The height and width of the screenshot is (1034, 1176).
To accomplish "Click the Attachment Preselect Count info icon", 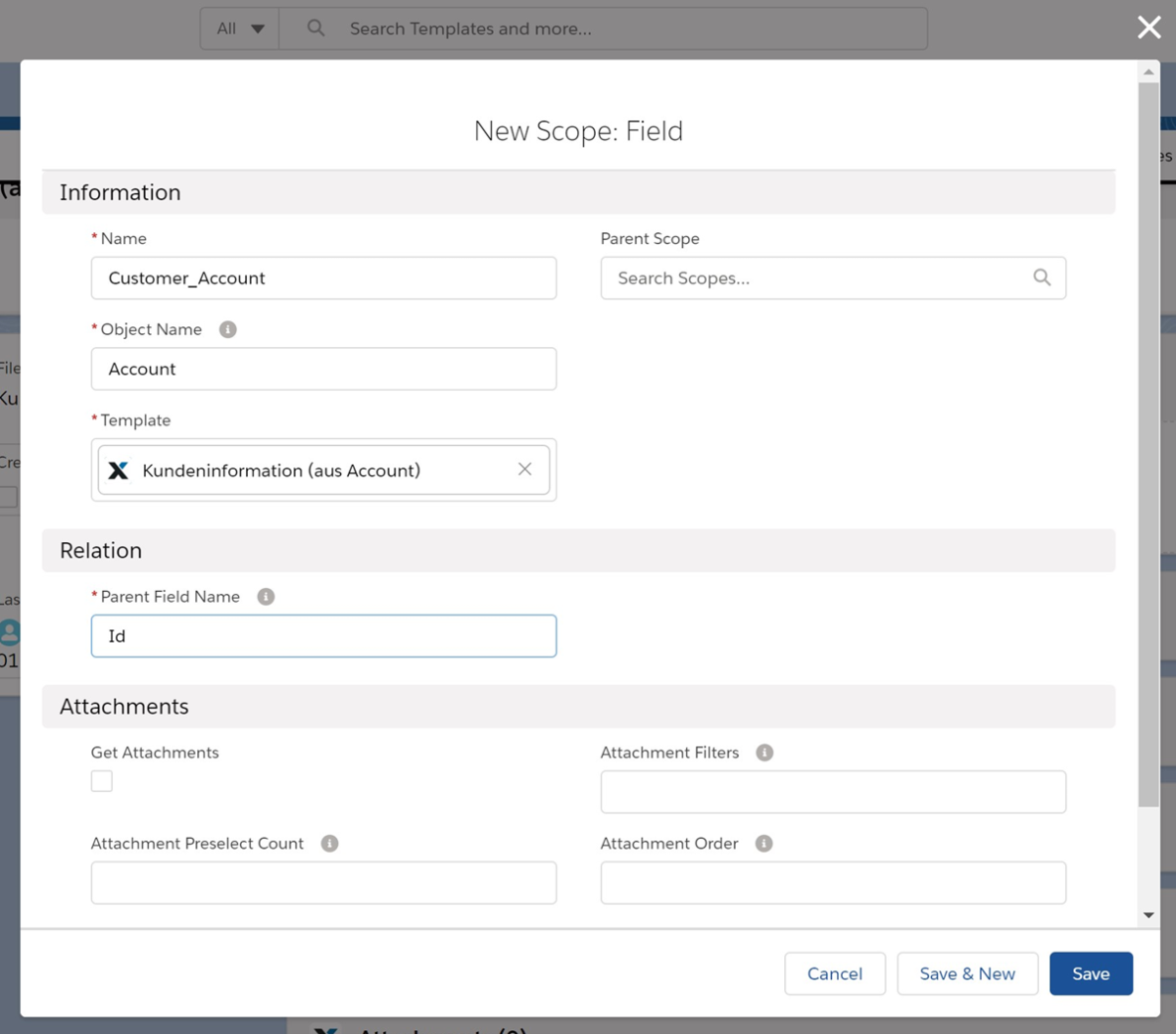I will coord(329,844).
